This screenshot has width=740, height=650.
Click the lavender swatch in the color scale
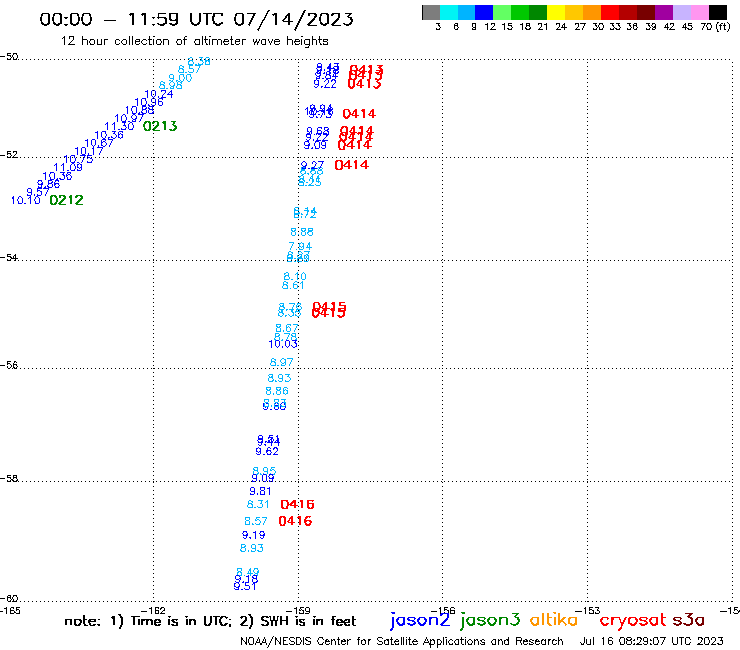pyautogui.click(x=682, y=12)
